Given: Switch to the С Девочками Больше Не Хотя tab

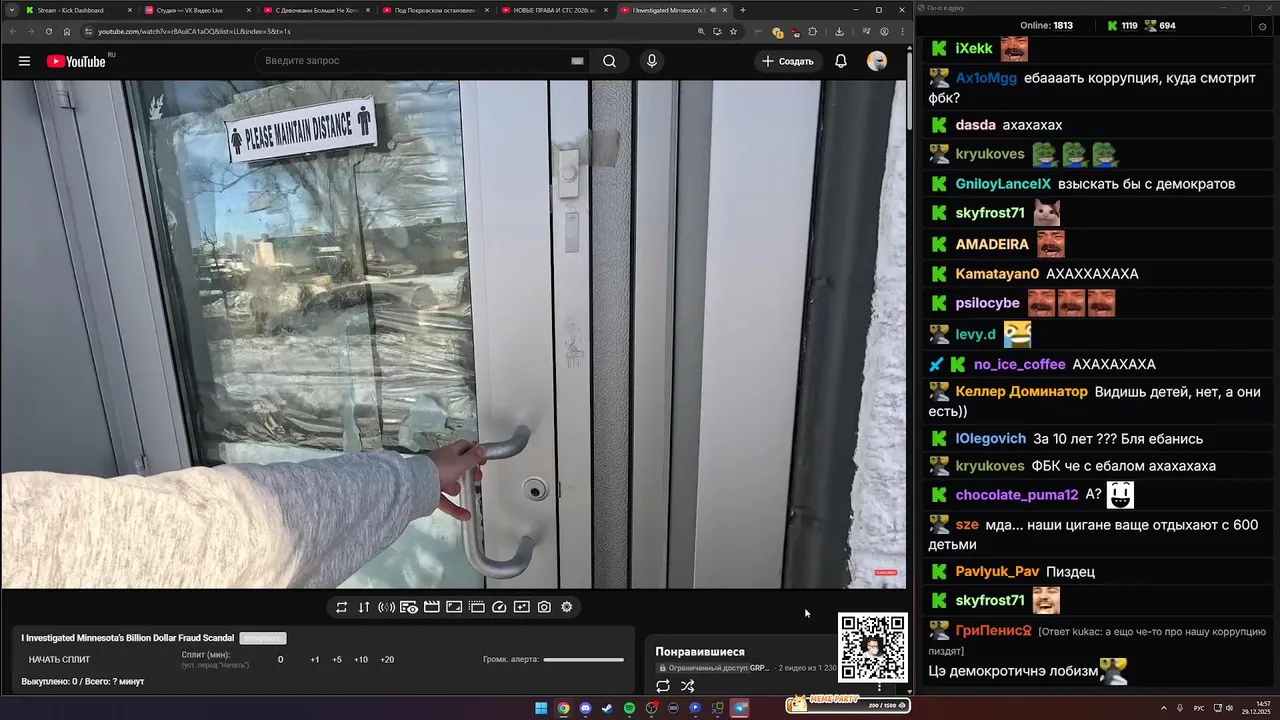Looking at the screenshot, I should [316, 10].
